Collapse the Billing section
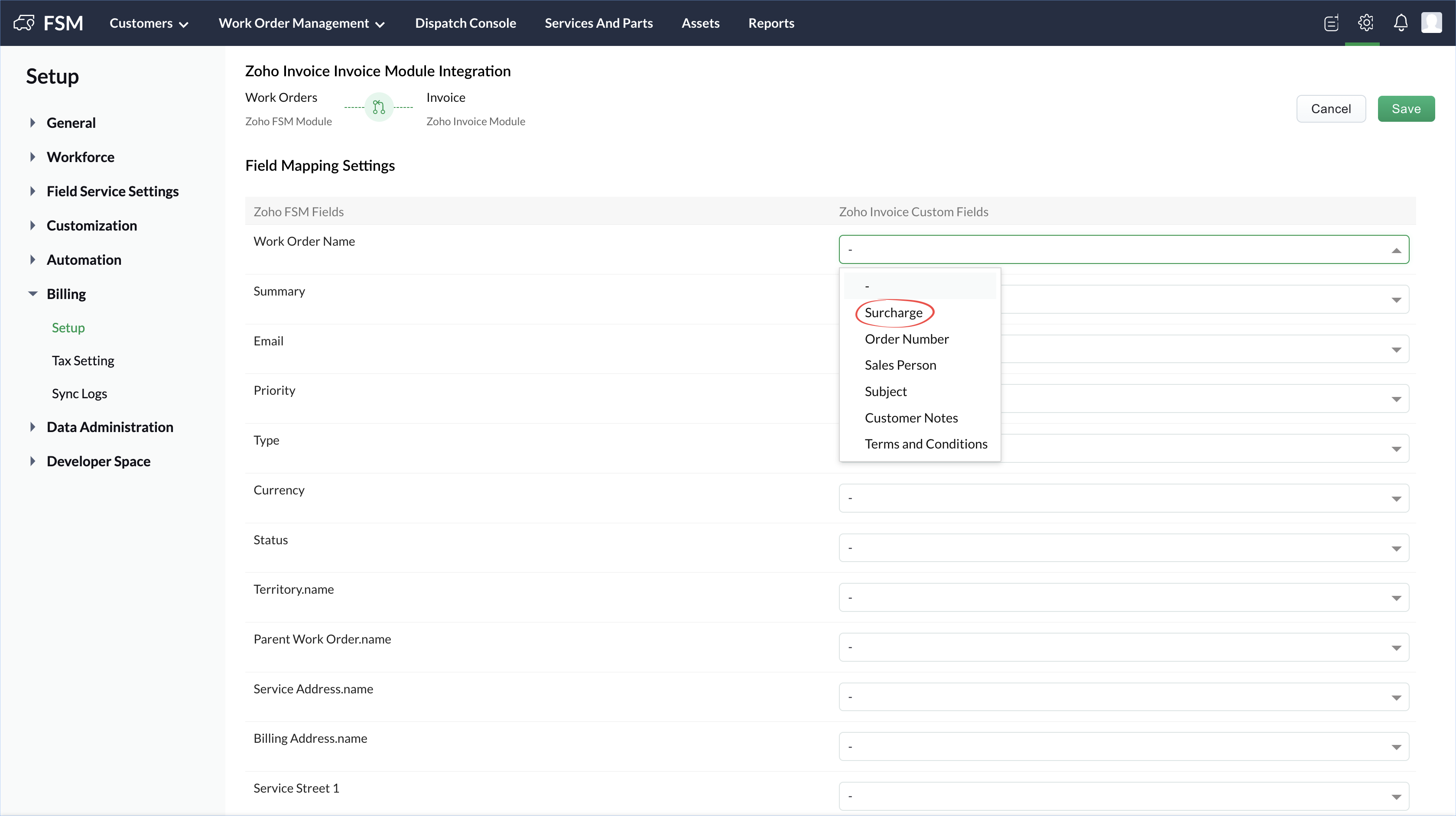Image resolution: width=1456 pixels, height=816 pixels. (x=32, y=294)
